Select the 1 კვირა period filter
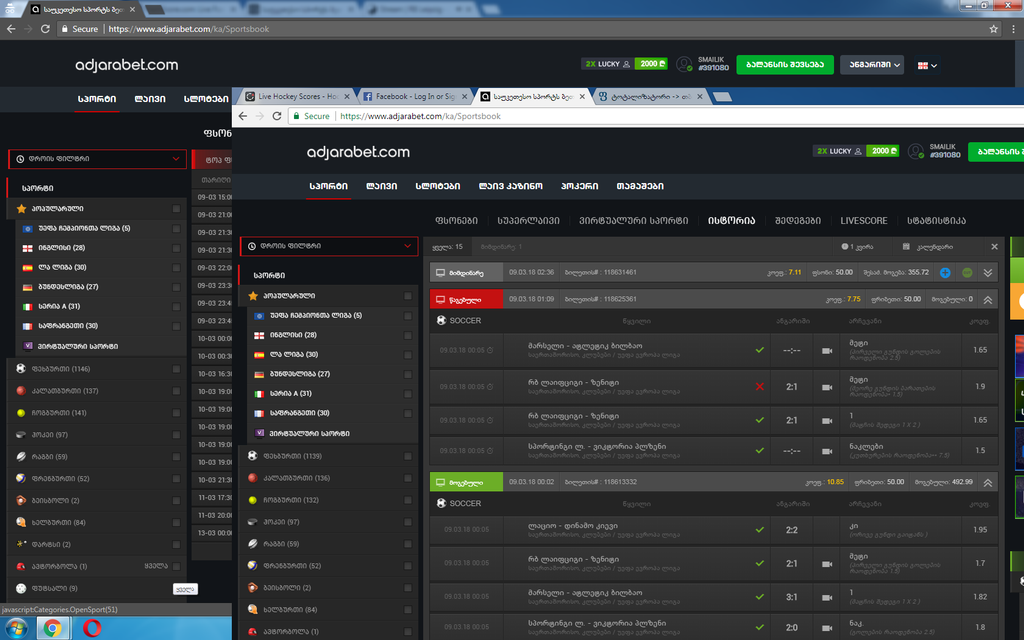This screenshot has width=1024, height=640. point(857,247)
